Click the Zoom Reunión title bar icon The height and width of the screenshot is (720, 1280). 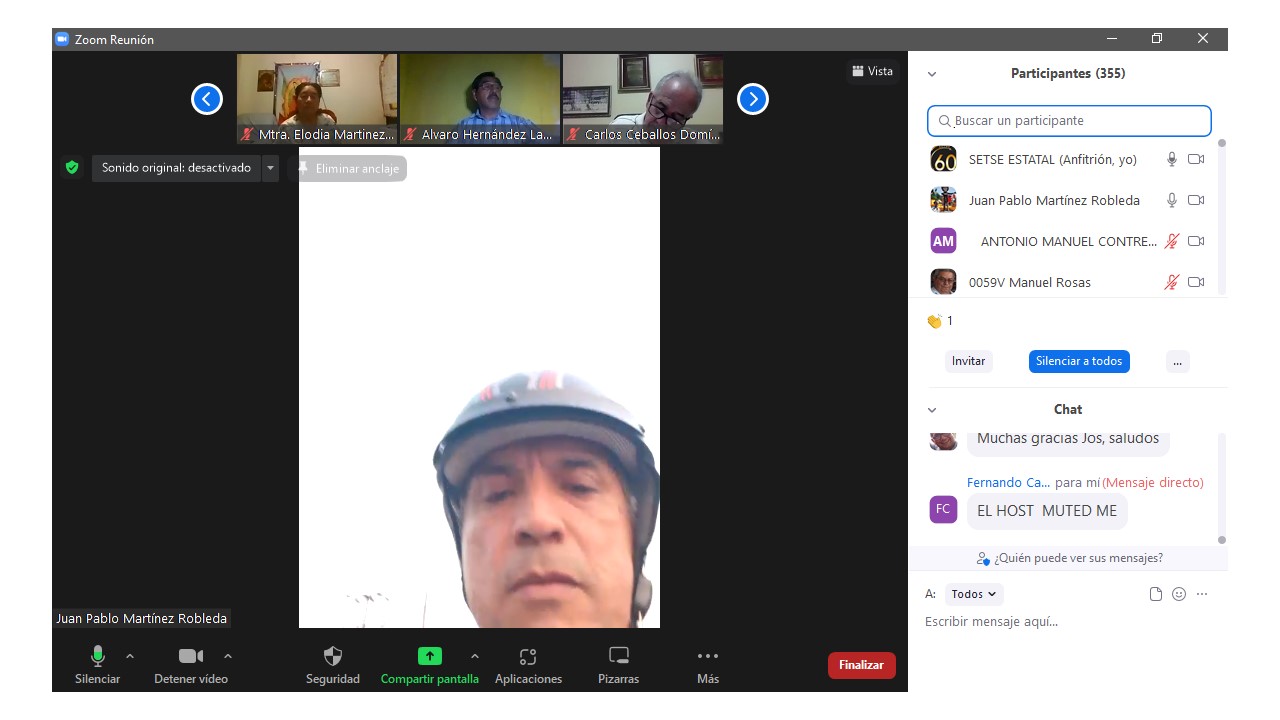(x=62, y=39)
